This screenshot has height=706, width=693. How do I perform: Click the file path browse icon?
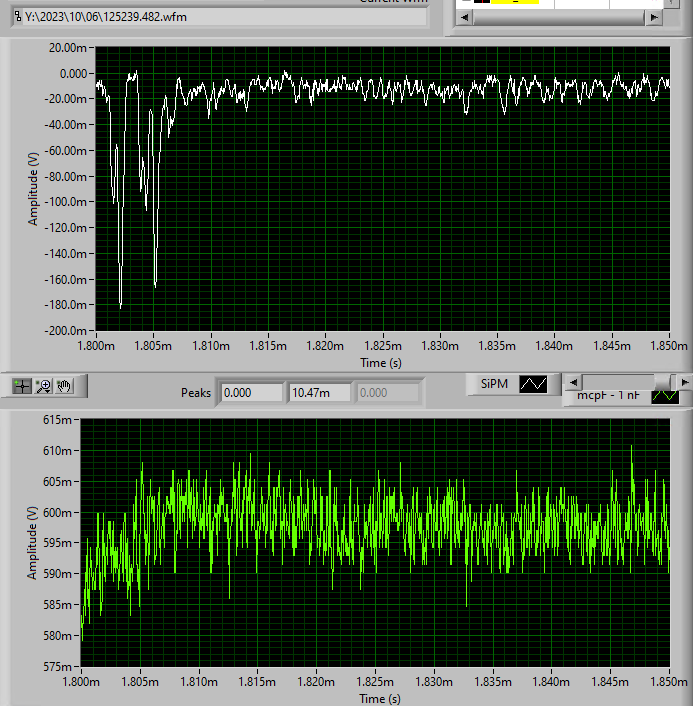pyautogui.click(x=17, y=17)
